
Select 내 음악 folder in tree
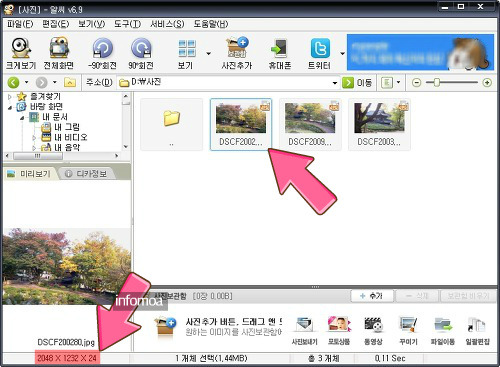tap(67, 147)
